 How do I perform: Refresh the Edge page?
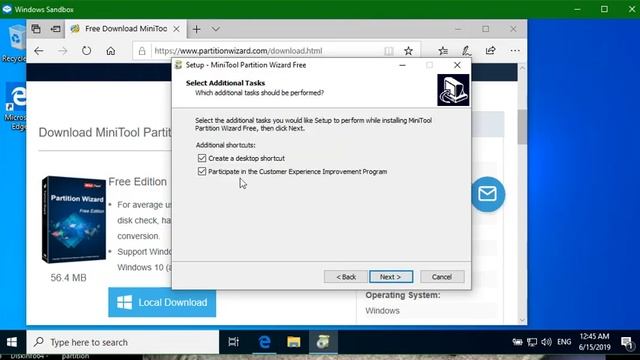[86, 51]
